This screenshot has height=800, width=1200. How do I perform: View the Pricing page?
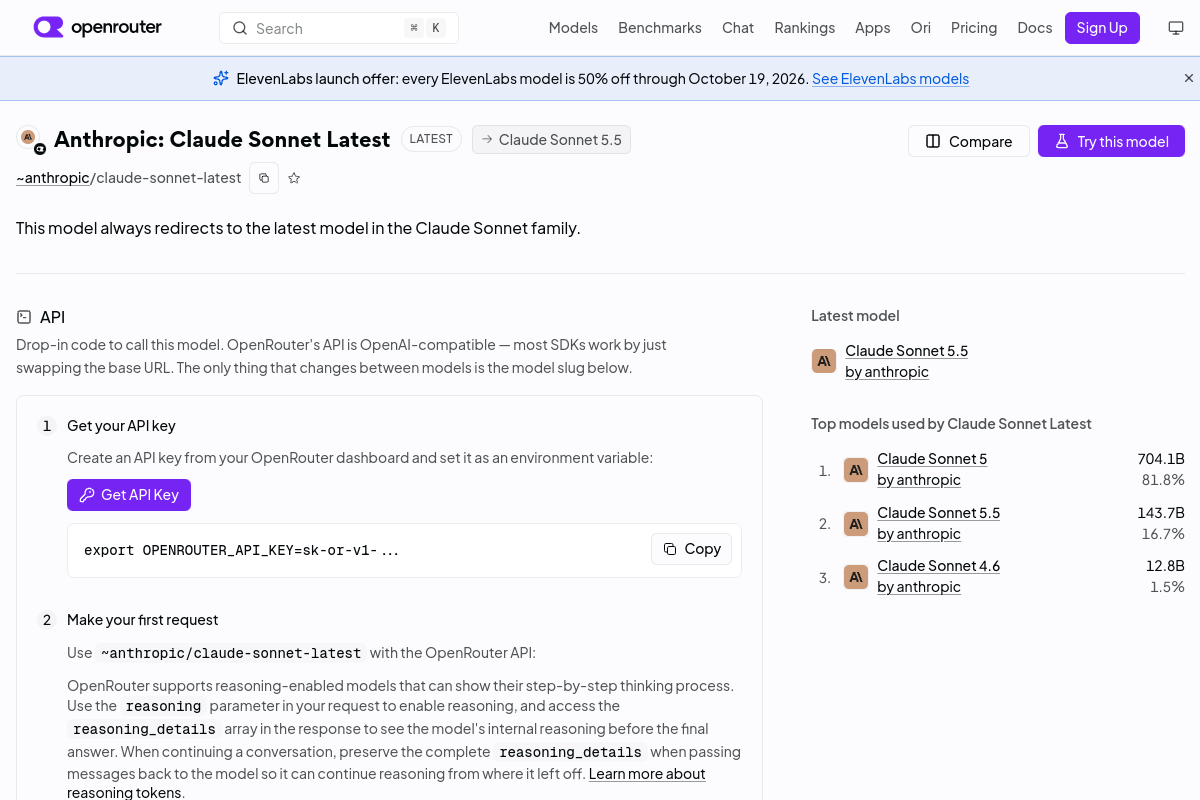coord(974,28)
